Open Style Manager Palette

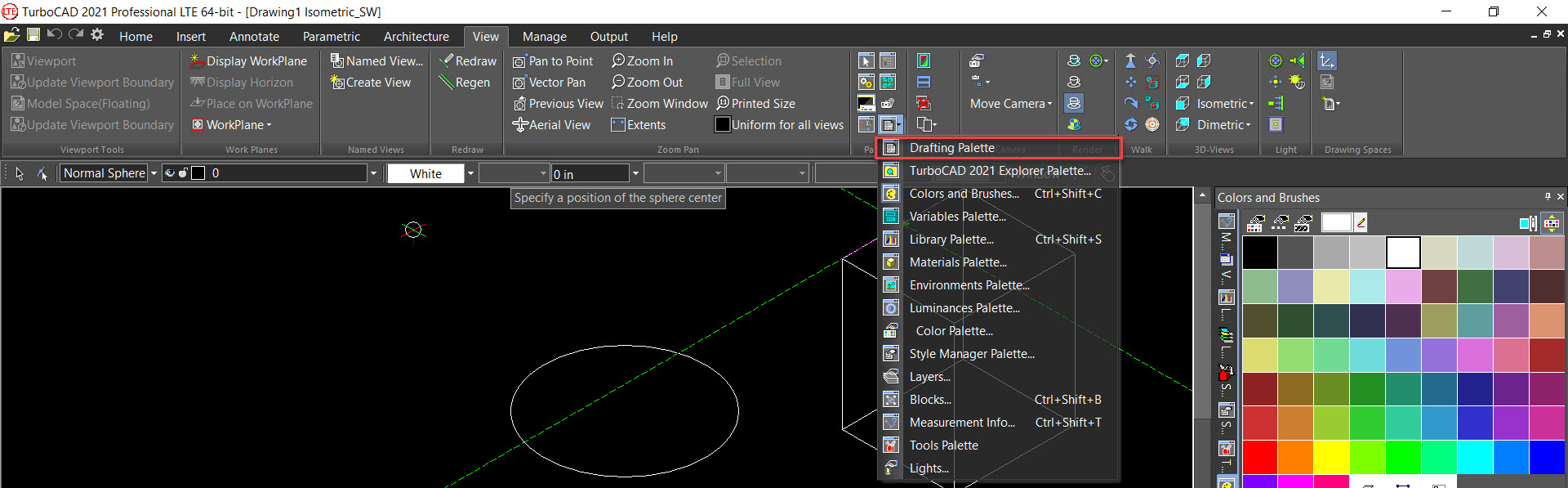pos(999,354)
